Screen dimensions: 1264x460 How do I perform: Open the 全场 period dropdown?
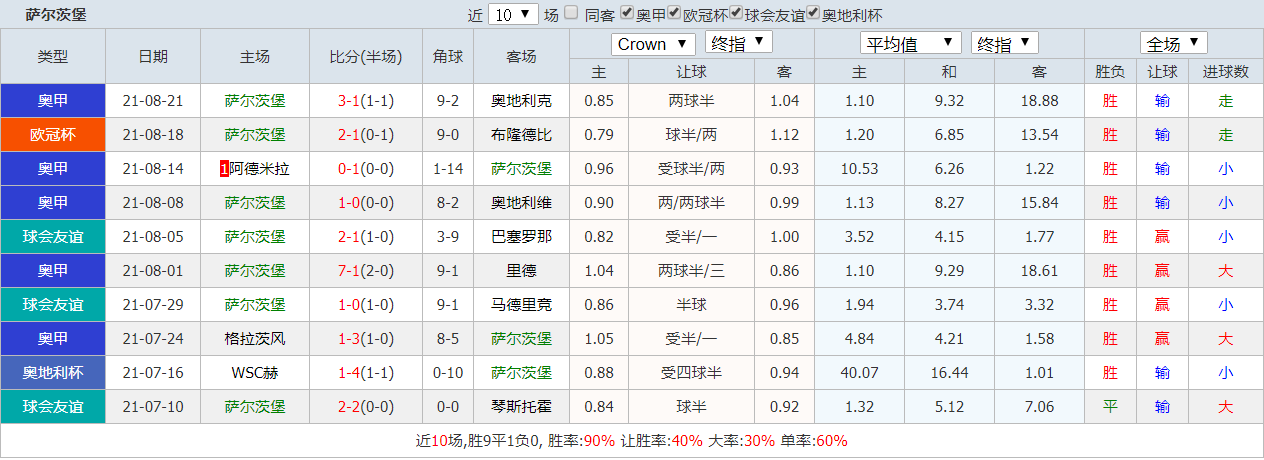coord(1173,44)
